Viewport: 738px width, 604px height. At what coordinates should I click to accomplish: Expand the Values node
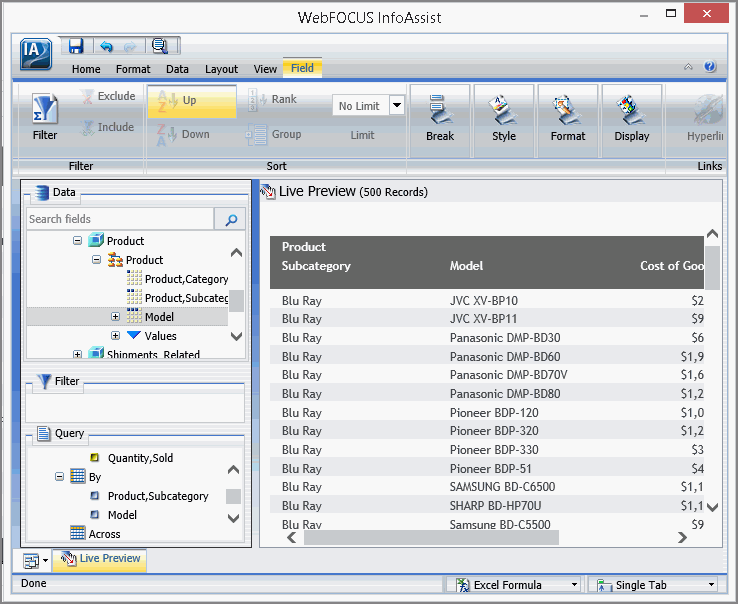(x=115, y=335)
